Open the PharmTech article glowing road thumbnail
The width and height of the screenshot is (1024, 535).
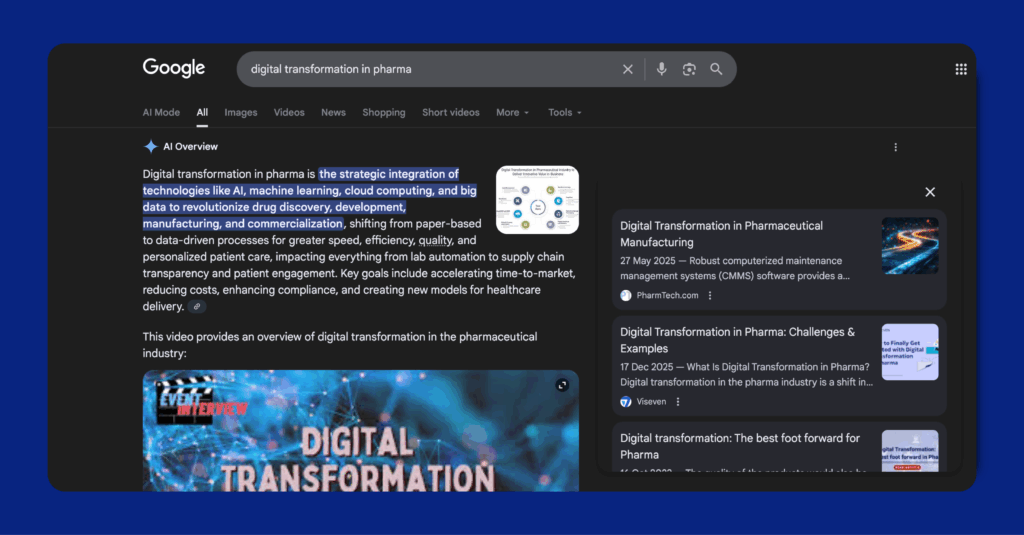(x=910, y=246)
